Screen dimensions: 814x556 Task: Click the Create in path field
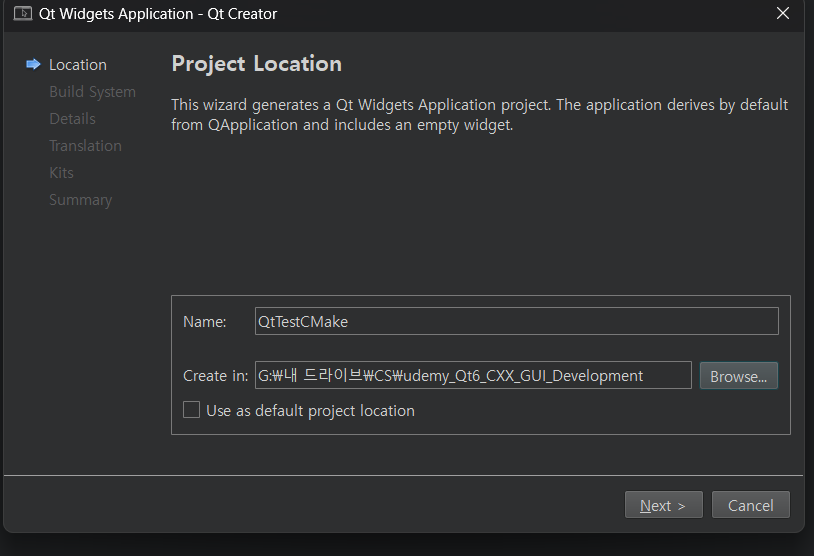473,375
